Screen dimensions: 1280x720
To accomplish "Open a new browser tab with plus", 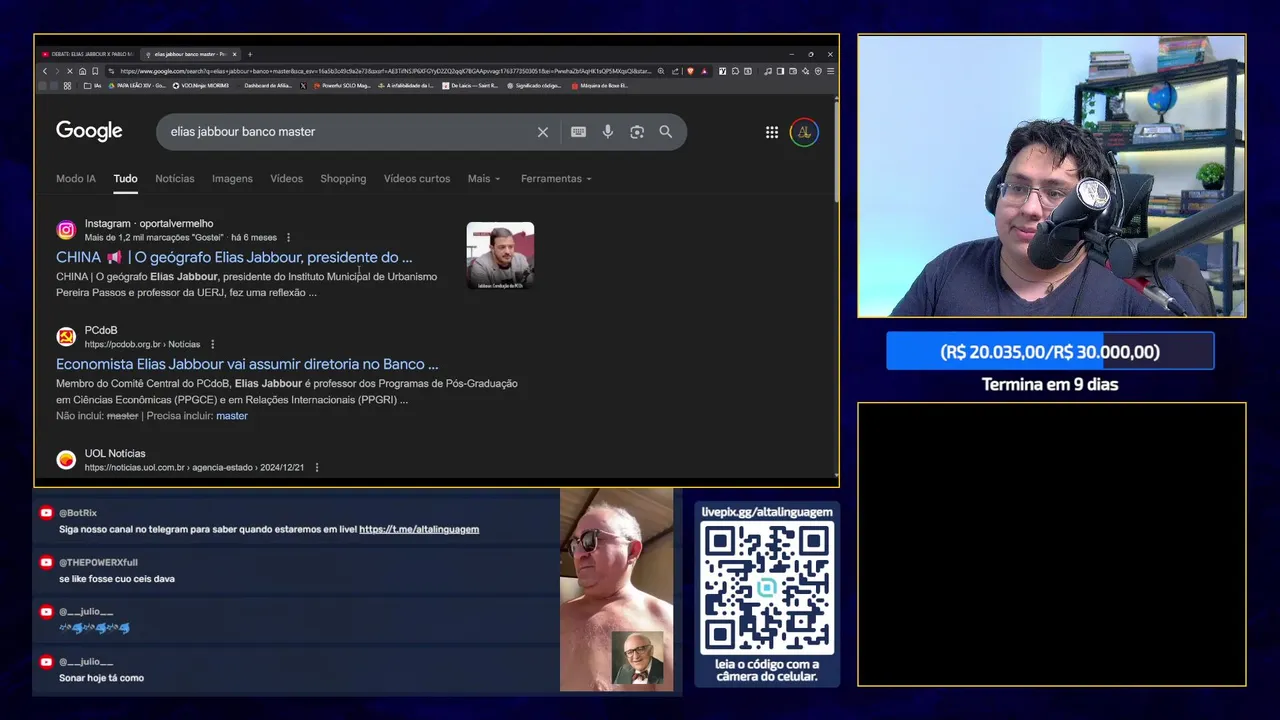I will tap(250, 54).
